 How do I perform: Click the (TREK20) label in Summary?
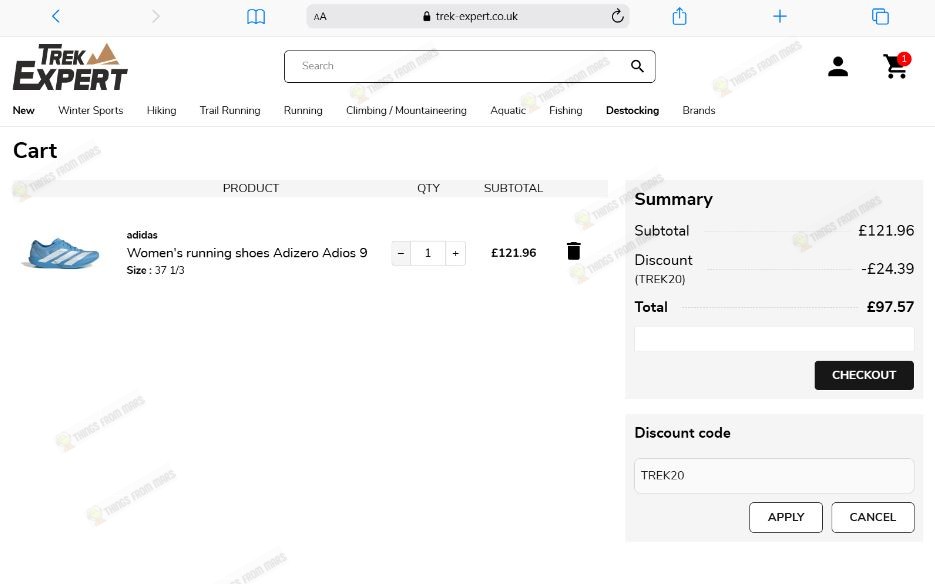pos(660,279)
